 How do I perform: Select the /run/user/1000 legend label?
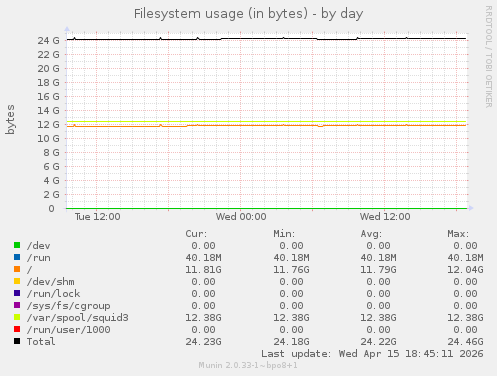[69, 330]
